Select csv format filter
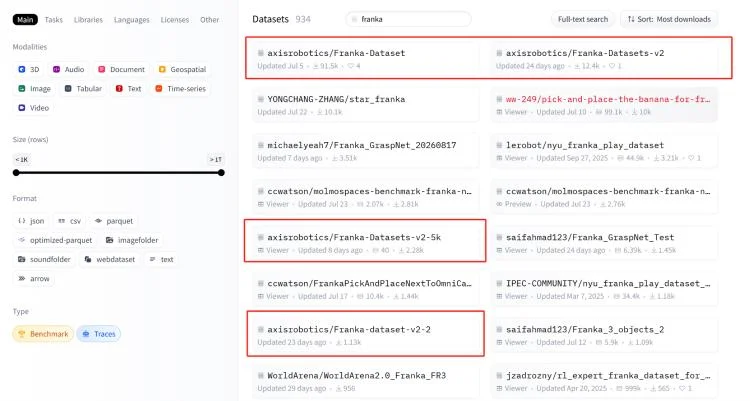Screen dimensions: 750x401 click(x=69, y=221)
